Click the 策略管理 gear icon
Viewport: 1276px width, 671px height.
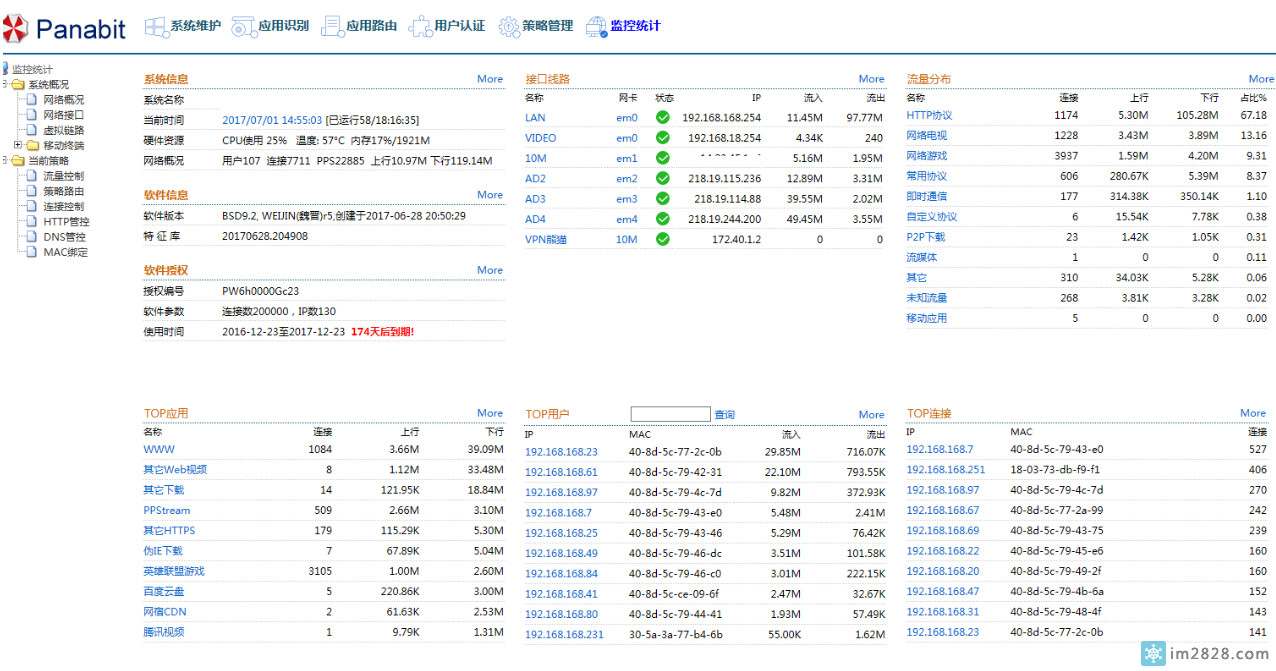coord(508,27)
